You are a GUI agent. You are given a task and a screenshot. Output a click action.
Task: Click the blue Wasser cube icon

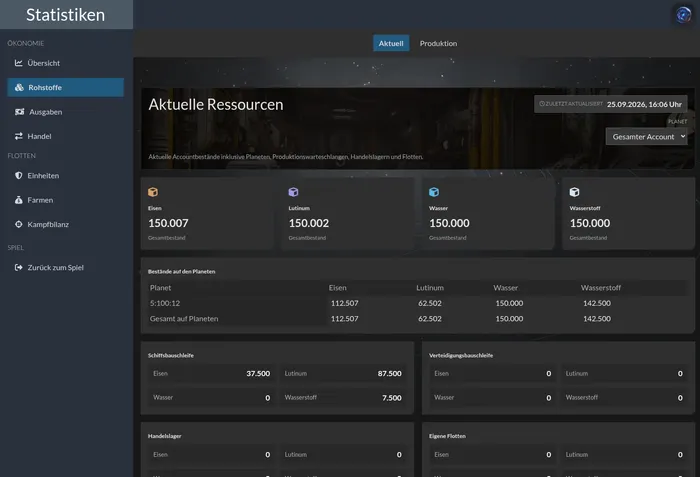coord(434,192)
